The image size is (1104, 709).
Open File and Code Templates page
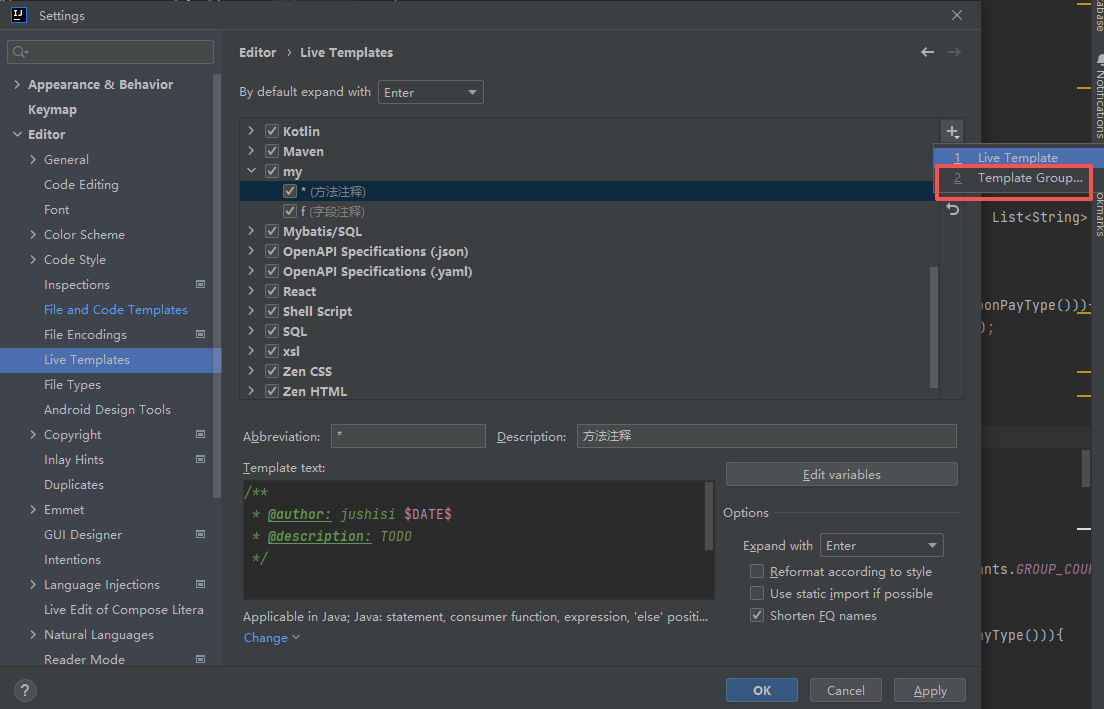click(115, 309)
